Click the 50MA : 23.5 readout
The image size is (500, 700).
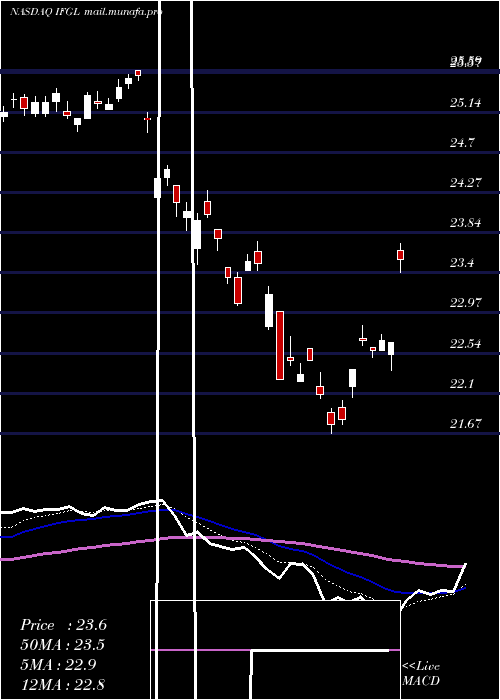coord(62,645)
